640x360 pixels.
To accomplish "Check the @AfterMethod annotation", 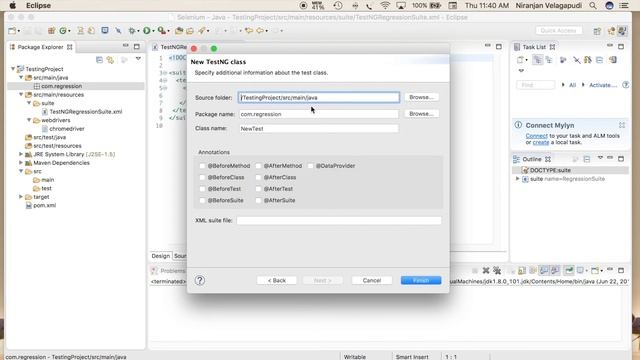I will (258, 166).
